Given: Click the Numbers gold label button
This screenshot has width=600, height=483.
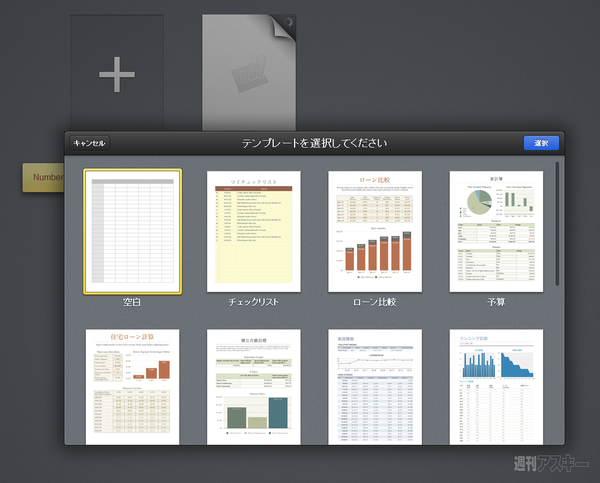Looking at the screenshot, I should pos(43,177).
